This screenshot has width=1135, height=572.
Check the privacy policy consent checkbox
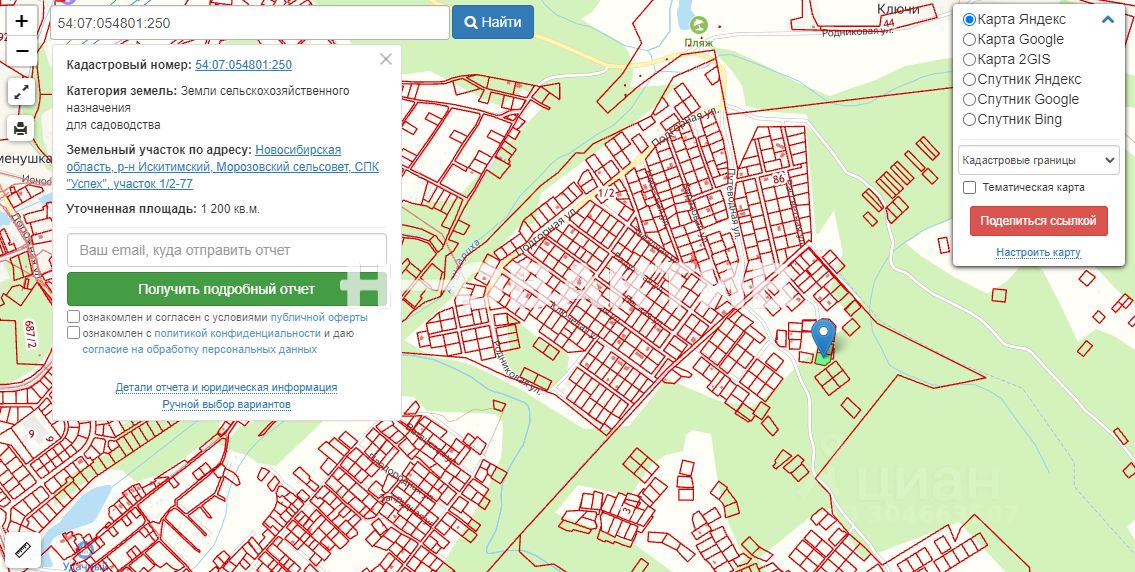pyautogui.click(x=74, y=333)
